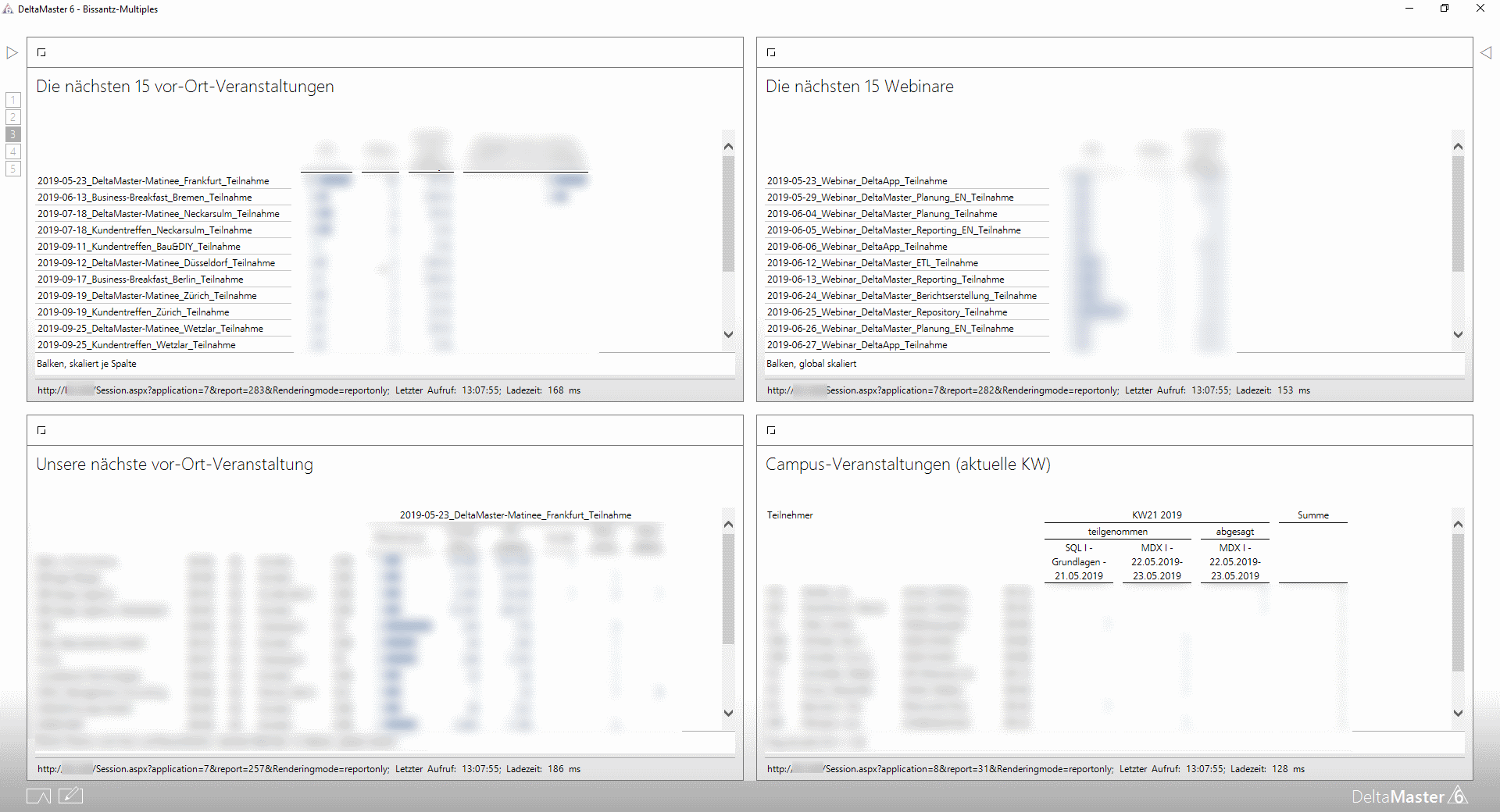Image resolution: width=1500 pixels, height=812 pixels.
Task: Click up arrow of Campus-Veranstaltungen scrollbar
Action: [x=1458, y=524]
